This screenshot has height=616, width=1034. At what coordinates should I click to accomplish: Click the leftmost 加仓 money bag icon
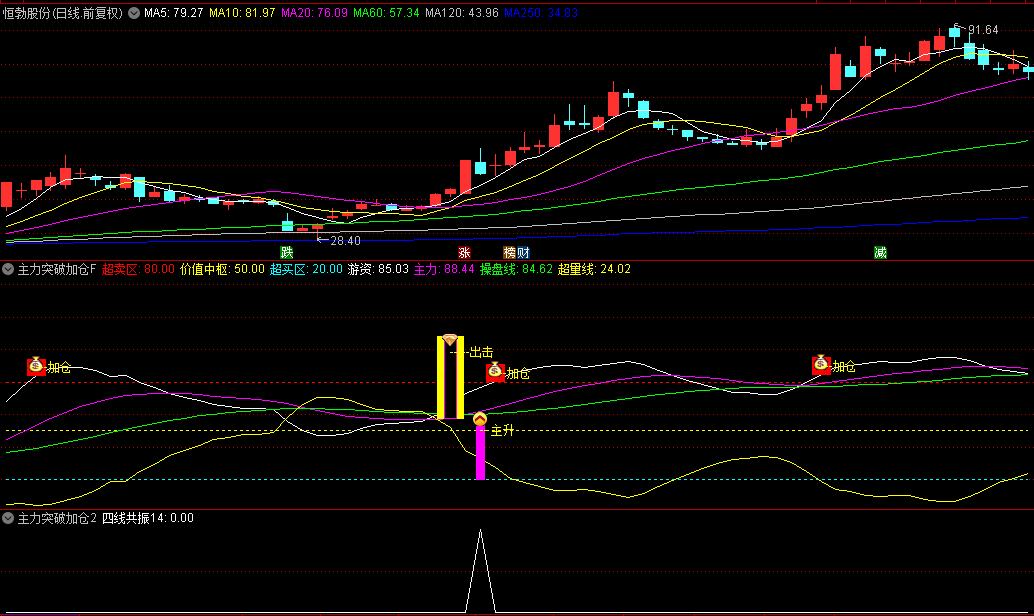point(37,367)
